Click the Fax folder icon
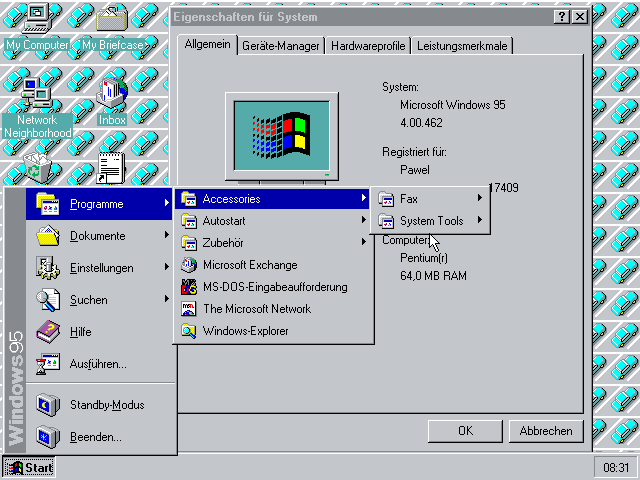This screenshot has height=480, width=640. (386, 199)
